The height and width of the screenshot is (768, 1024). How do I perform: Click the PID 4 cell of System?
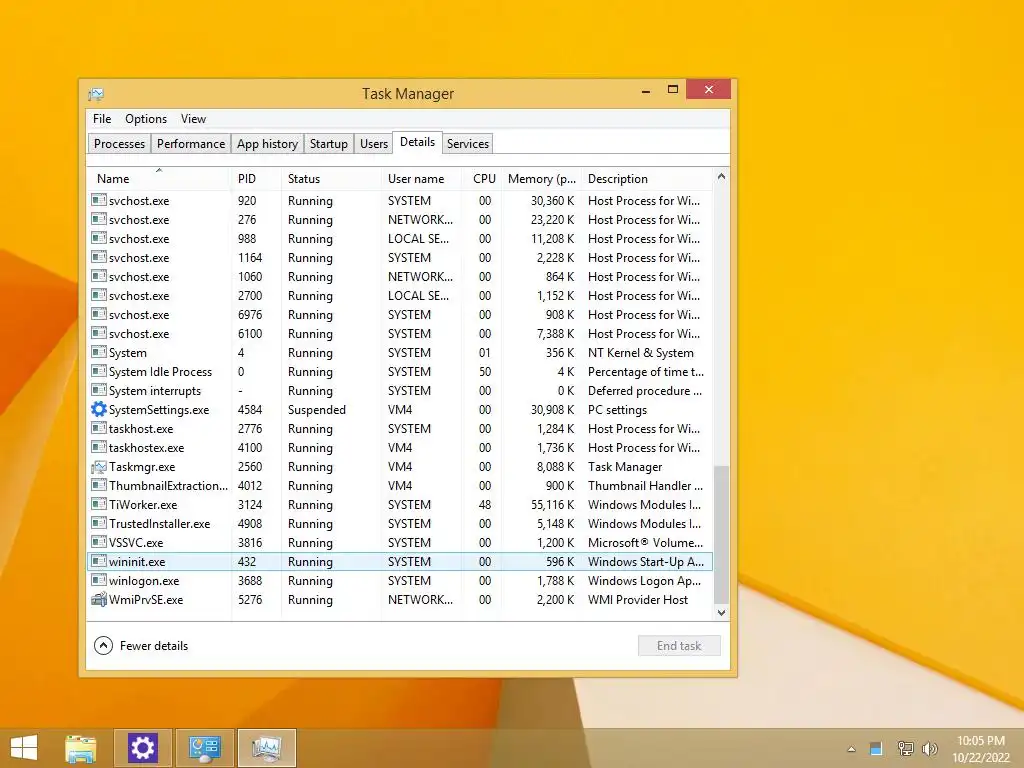coord(241,353)
